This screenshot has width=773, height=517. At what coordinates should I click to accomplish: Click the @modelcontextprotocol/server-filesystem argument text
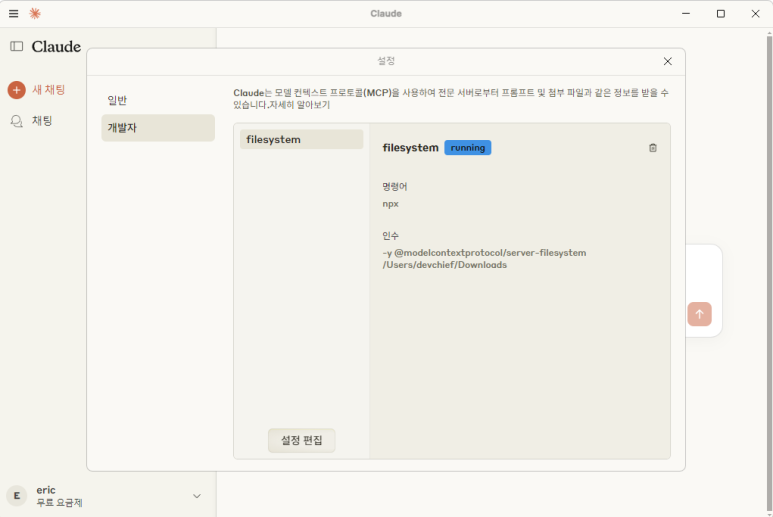[x=490, y=253]
